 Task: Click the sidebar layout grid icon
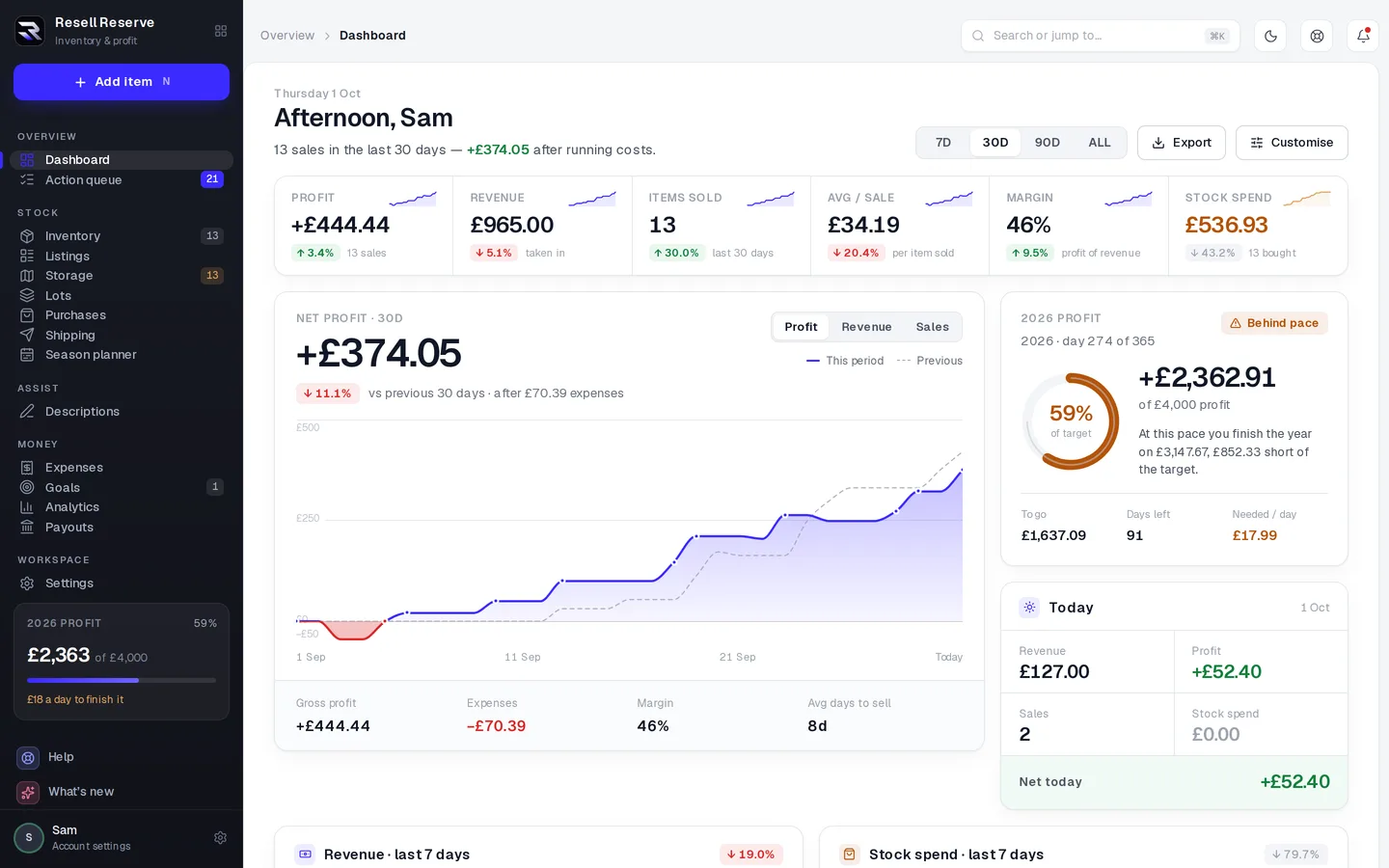click(221, 31)
